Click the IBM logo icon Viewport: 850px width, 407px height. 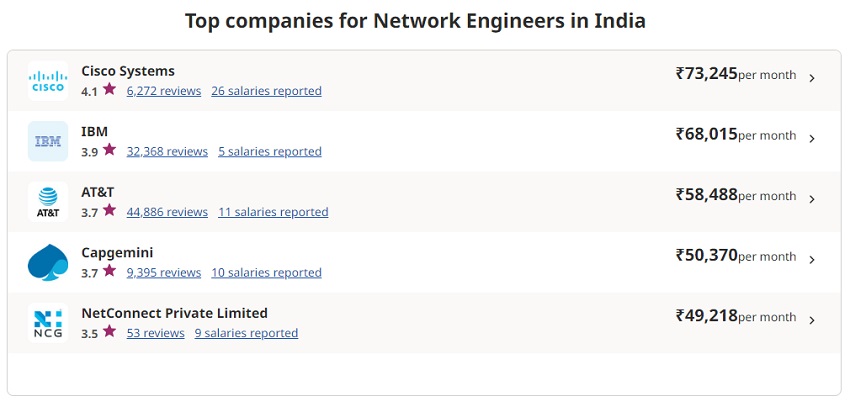point(48,141)
